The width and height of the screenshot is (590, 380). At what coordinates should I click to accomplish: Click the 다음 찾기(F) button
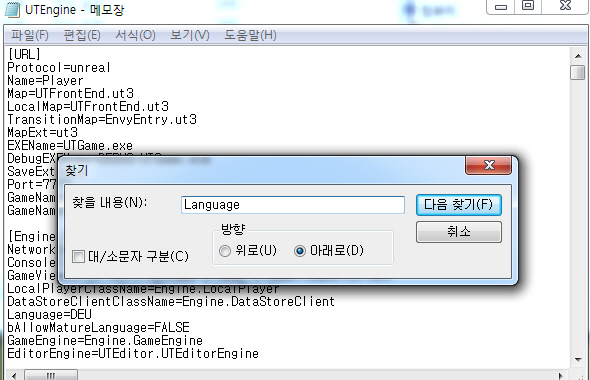tap(459, 205)
